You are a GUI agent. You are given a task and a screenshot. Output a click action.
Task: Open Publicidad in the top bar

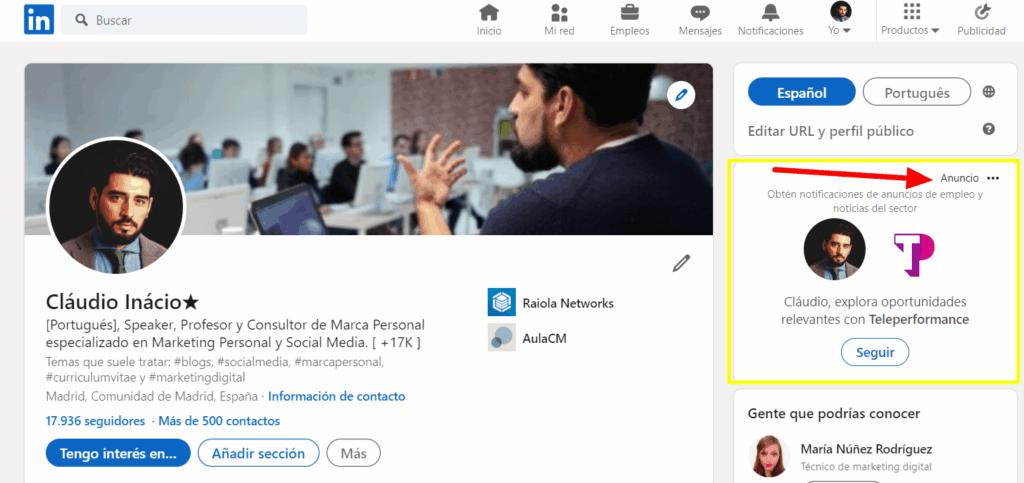click(982, 20)
